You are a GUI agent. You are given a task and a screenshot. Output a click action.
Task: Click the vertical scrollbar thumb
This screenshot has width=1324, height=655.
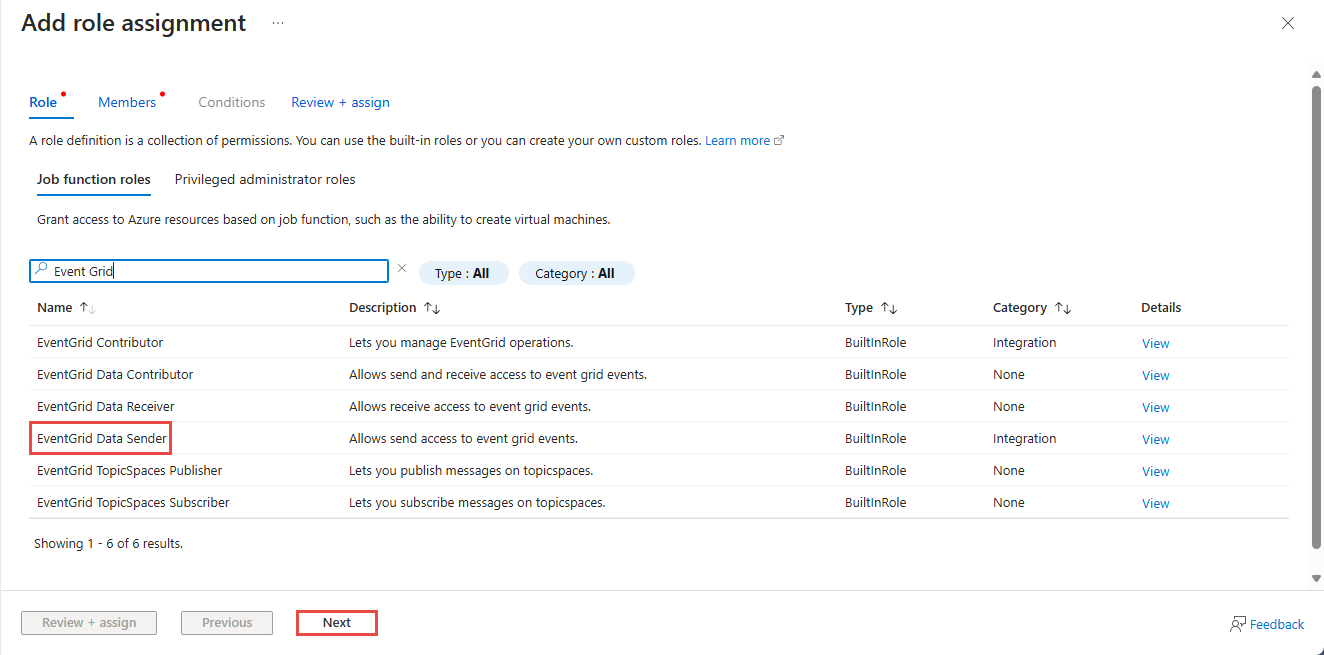coord(1316,317)
